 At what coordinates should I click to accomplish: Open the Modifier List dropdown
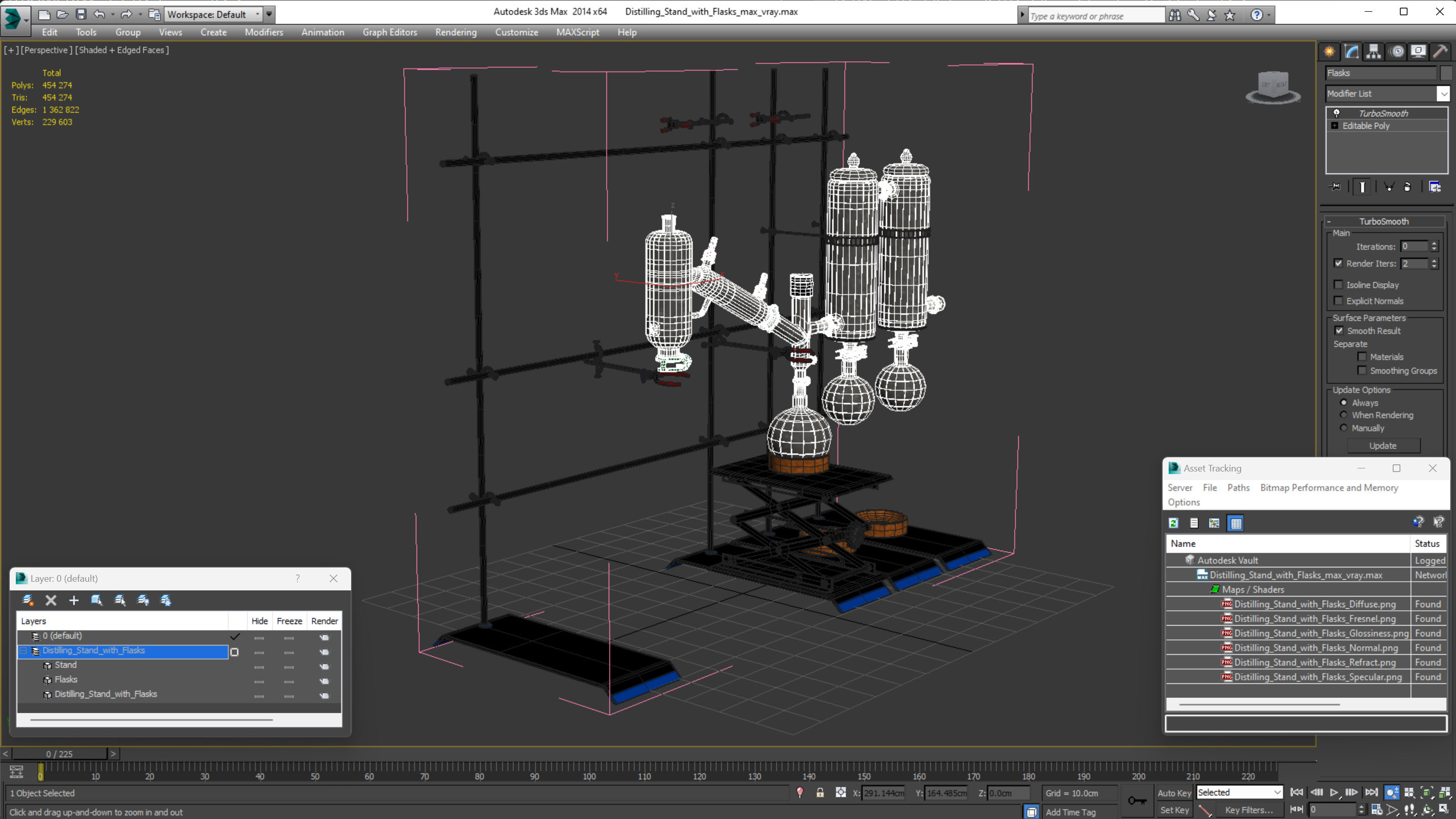(x=1444, y=93)
